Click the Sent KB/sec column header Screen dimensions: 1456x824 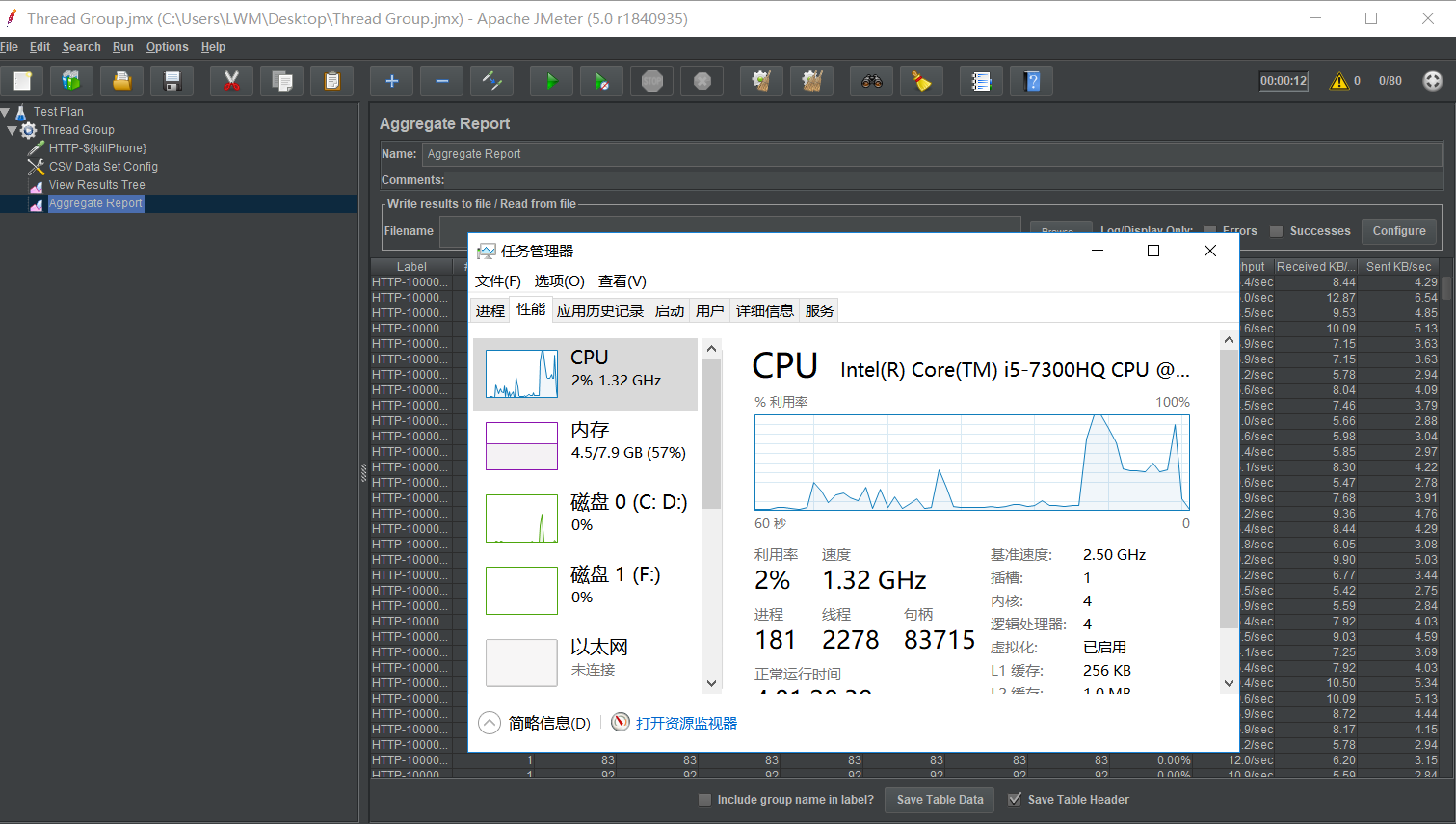pos(1398,267)
